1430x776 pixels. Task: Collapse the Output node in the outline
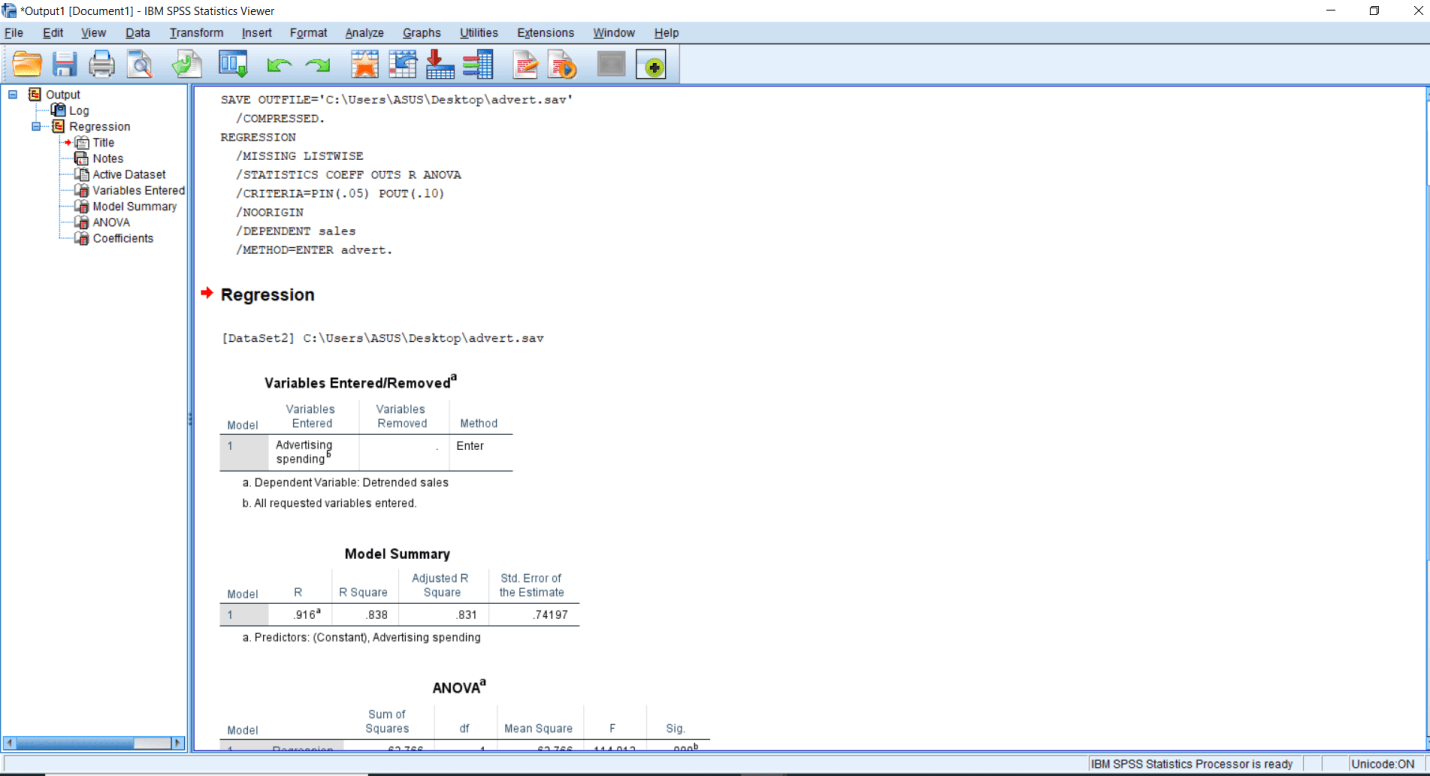coord(11,94)
